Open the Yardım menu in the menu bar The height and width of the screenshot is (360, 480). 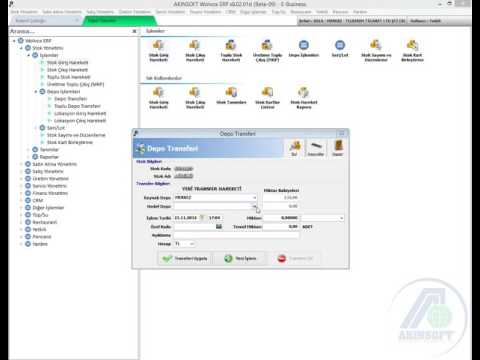360,12
